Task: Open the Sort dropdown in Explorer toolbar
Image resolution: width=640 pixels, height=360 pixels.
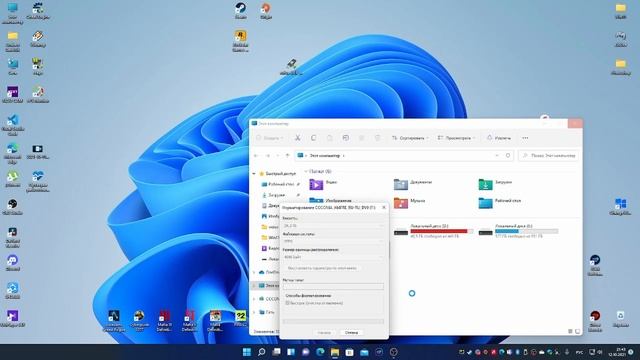Action: (x=410, y=138)
